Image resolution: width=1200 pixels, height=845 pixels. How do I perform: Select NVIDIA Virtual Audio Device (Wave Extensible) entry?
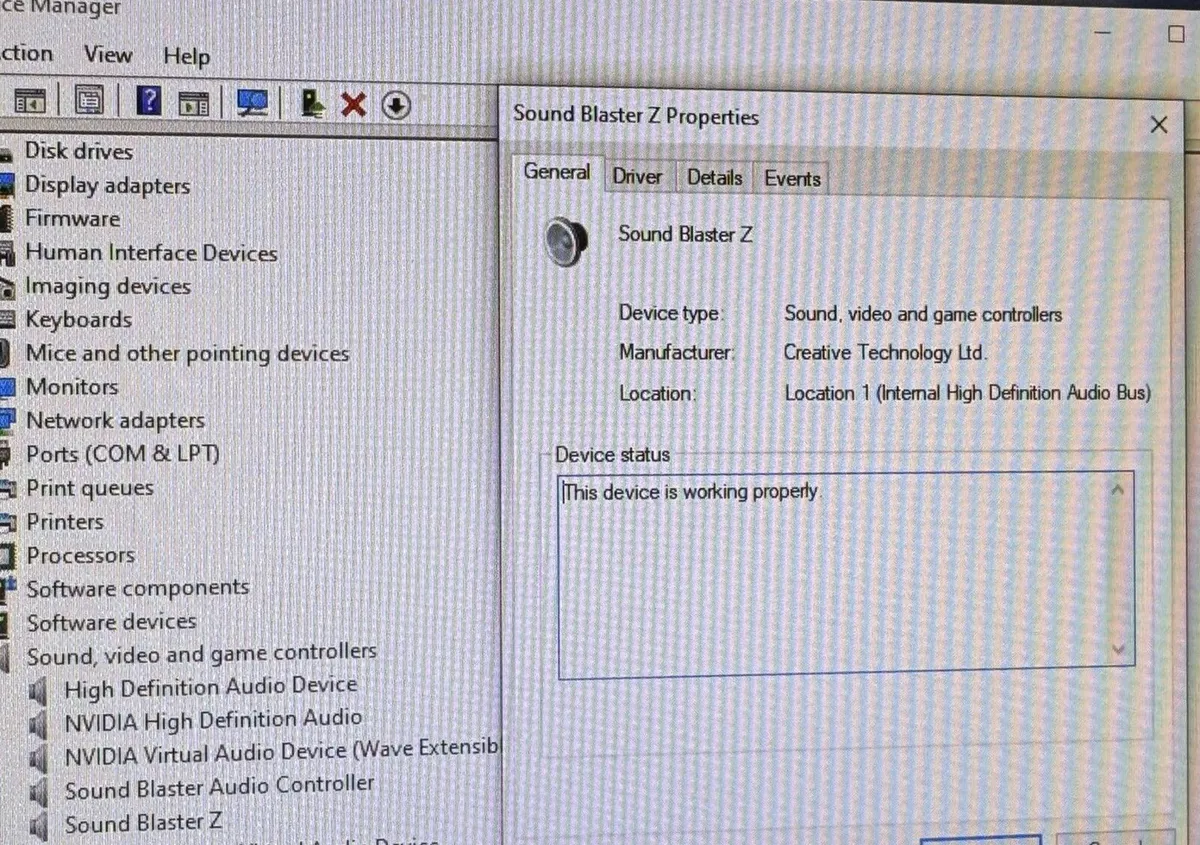[281, 753]
